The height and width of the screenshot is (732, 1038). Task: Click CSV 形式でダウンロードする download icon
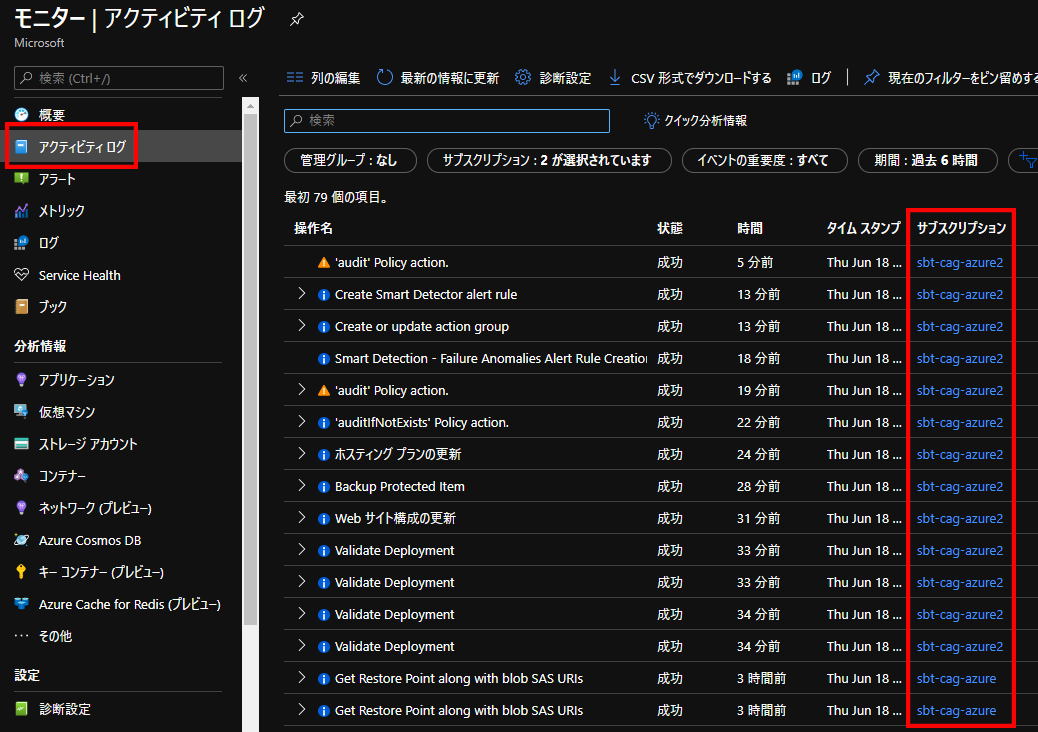(615, 77)
